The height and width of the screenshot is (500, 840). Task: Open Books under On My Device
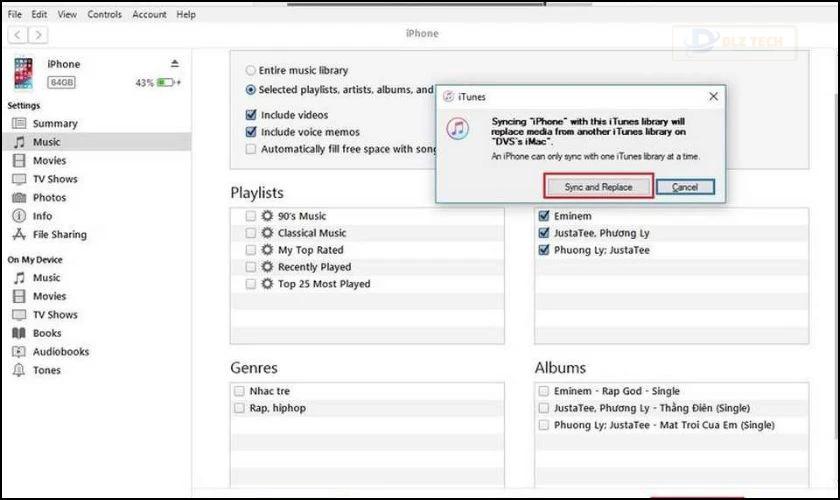click(x=47, y=333)
